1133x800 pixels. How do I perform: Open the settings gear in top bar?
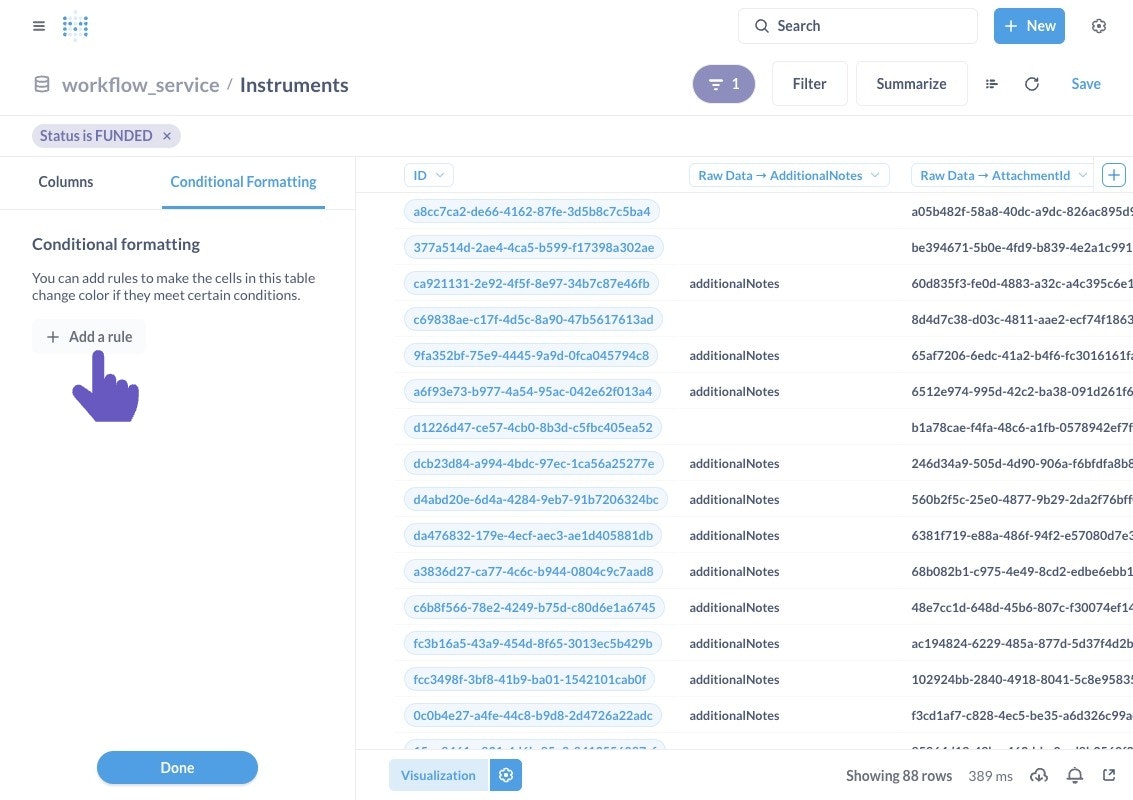pyautogui.click(x=1099, y=26)
